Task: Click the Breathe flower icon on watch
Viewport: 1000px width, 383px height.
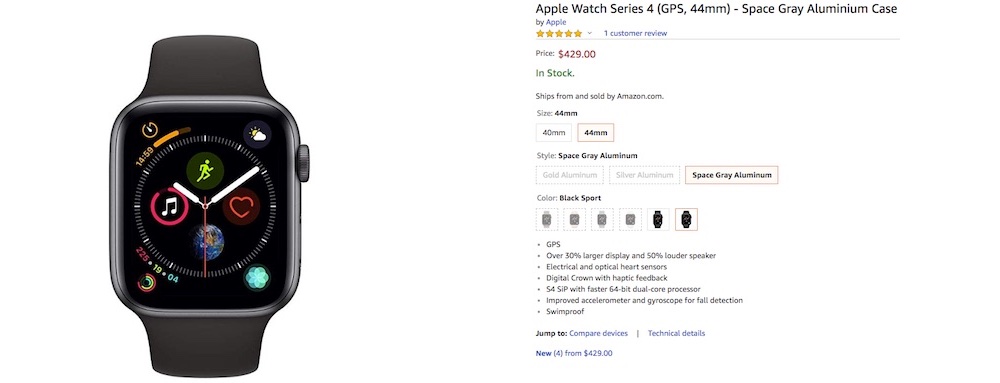Action: click(x=258, y=277)
